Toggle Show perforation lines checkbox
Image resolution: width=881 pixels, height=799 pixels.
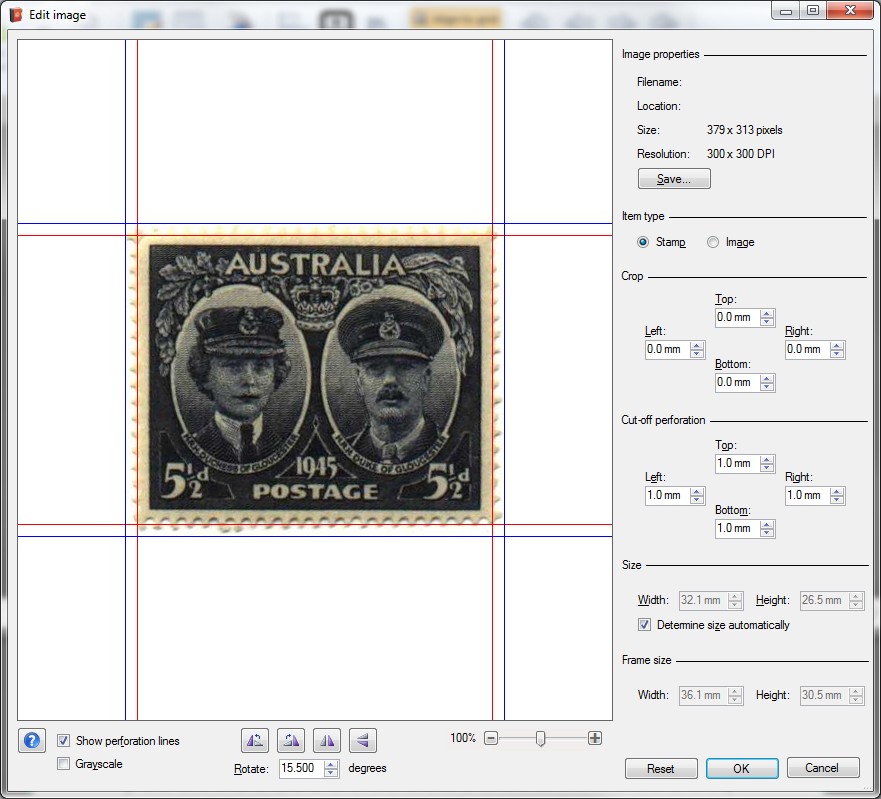(x=63, y=741)
